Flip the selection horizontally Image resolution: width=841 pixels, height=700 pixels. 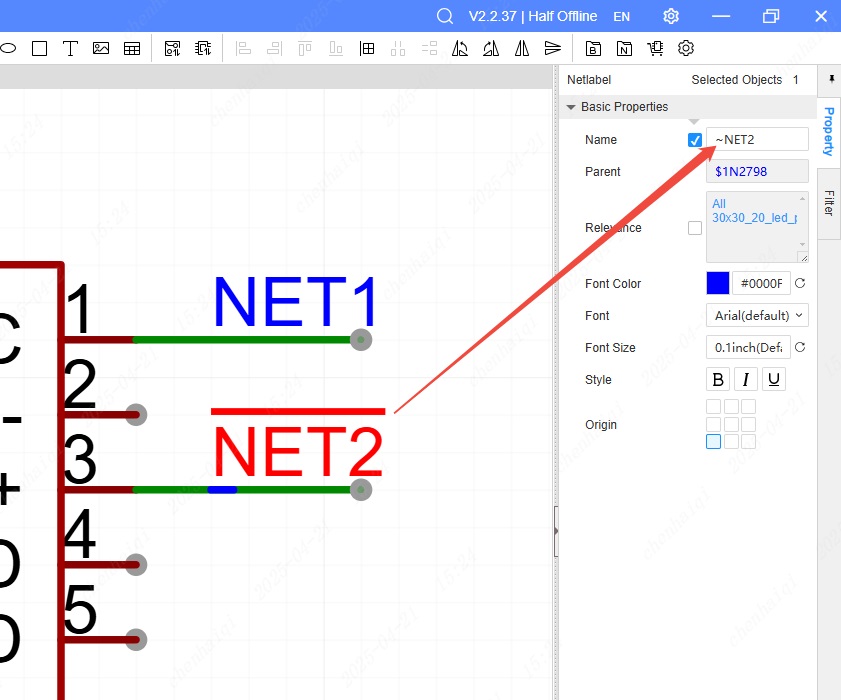click(522, 48)
